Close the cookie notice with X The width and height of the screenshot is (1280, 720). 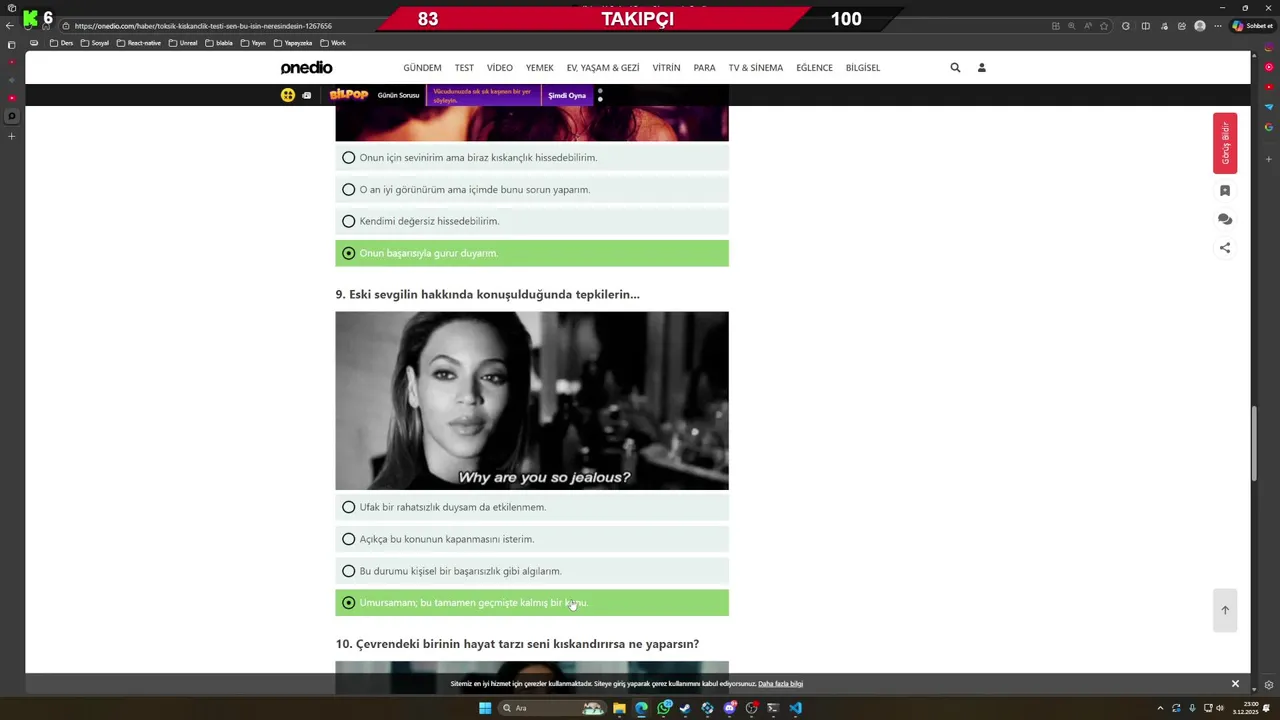(1235, 684)
